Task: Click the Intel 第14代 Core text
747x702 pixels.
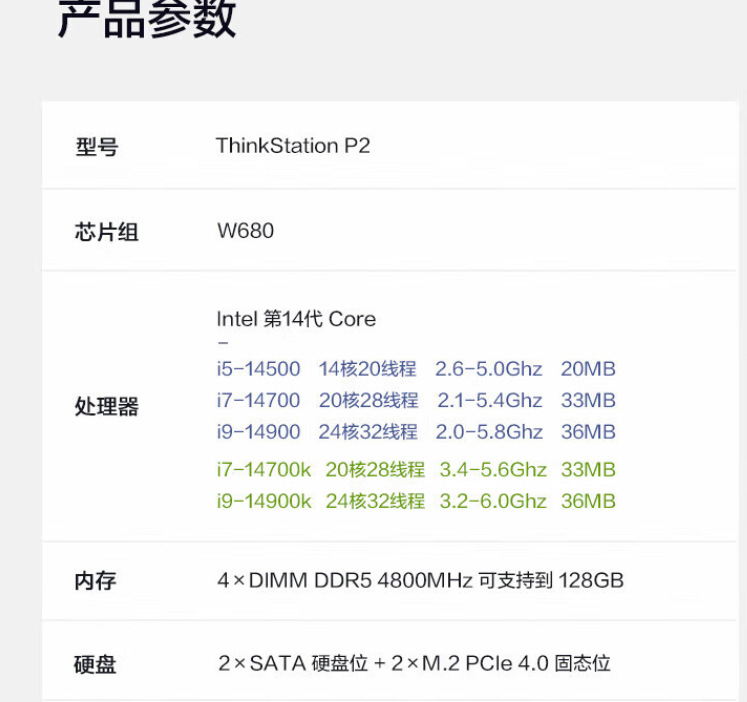Action: point(296,319)
